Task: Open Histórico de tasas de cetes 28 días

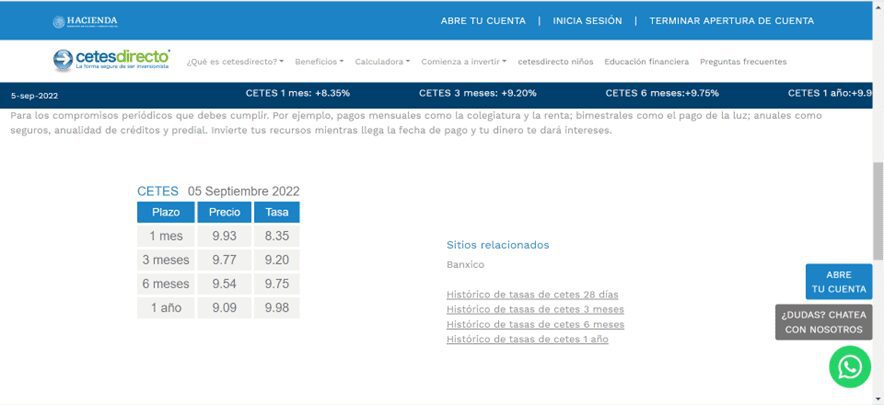Action: pyautogui.click(x=532, y=295)
